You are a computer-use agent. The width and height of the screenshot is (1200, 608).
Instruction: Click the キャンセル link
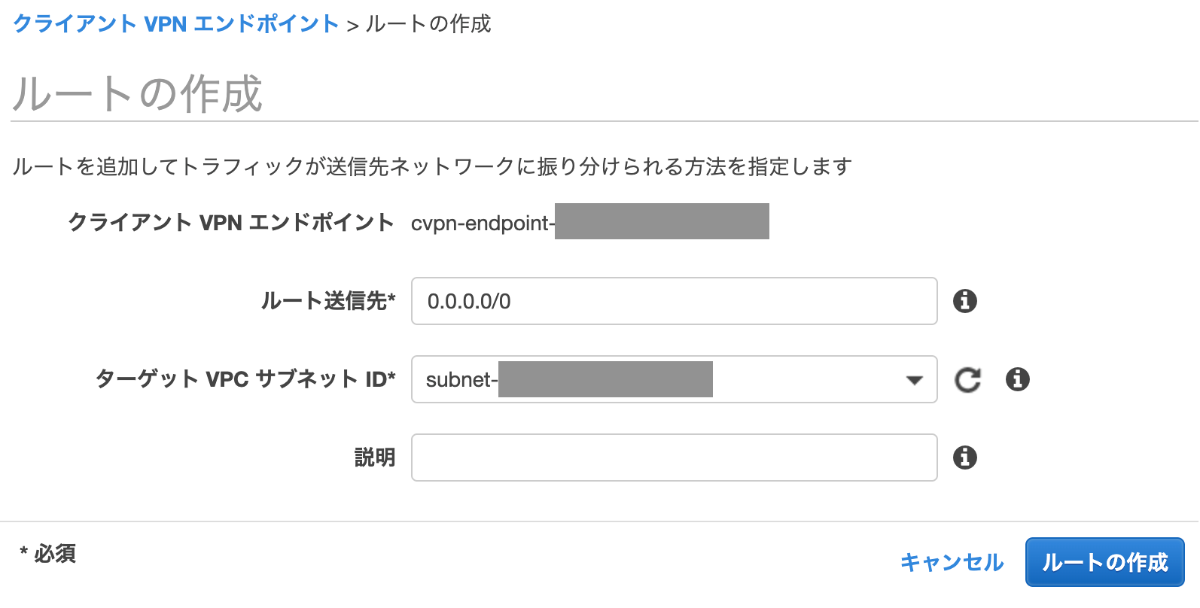(x=952, y=562)
